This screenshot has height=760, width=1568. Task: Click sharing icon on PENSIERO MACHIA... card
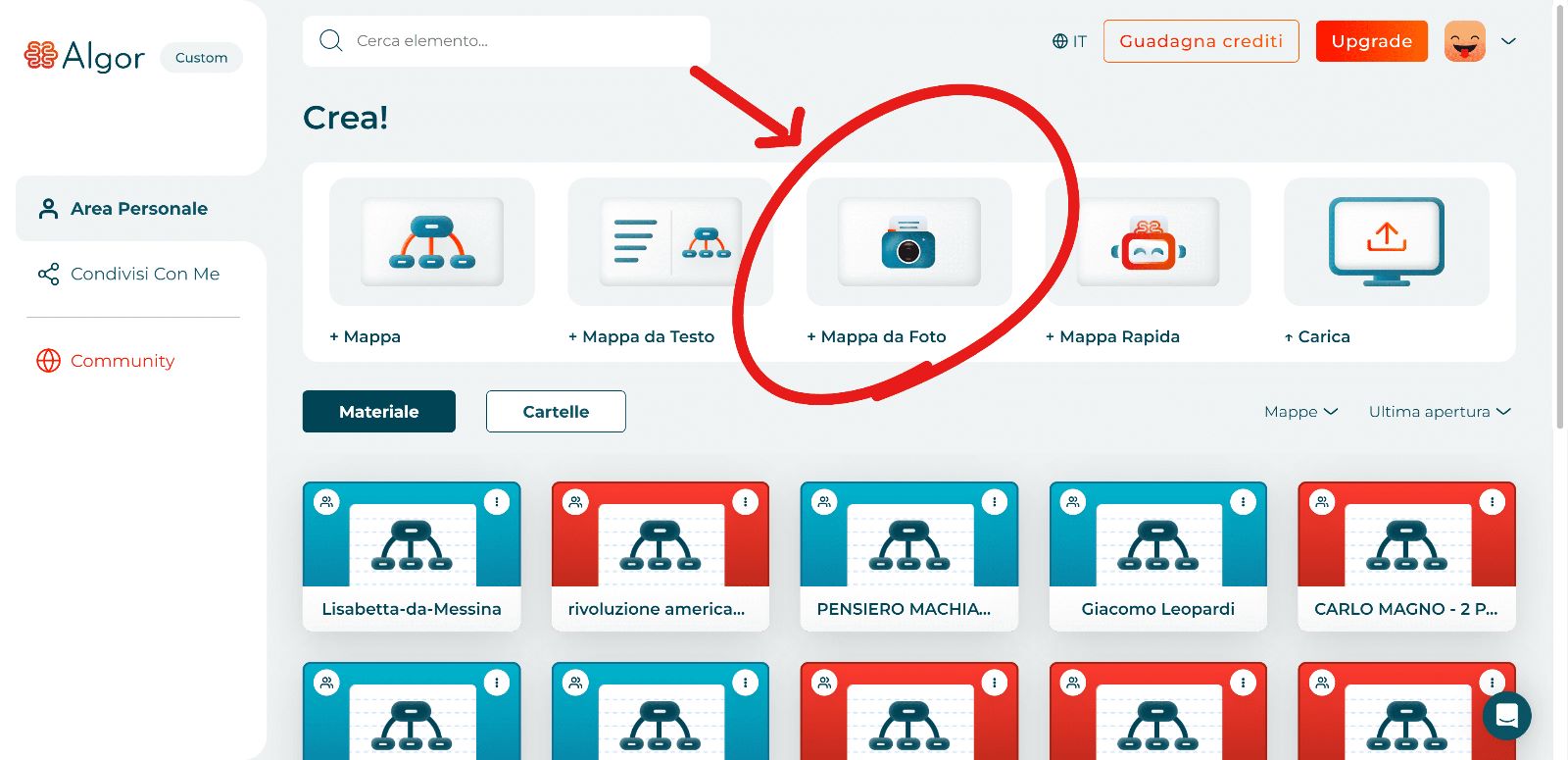click(825, 502)
